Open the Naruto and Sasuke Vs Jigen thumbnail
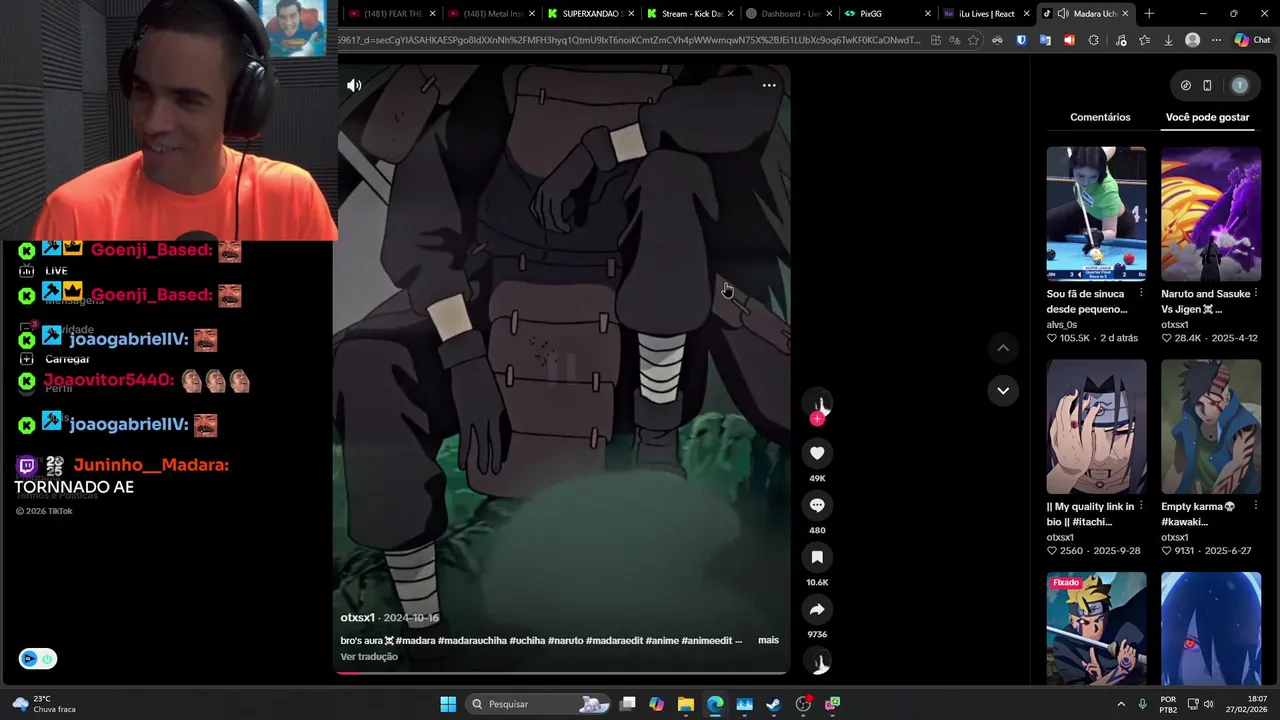The width and height of the screenshot is (1280, 720). coord(1211,214)
